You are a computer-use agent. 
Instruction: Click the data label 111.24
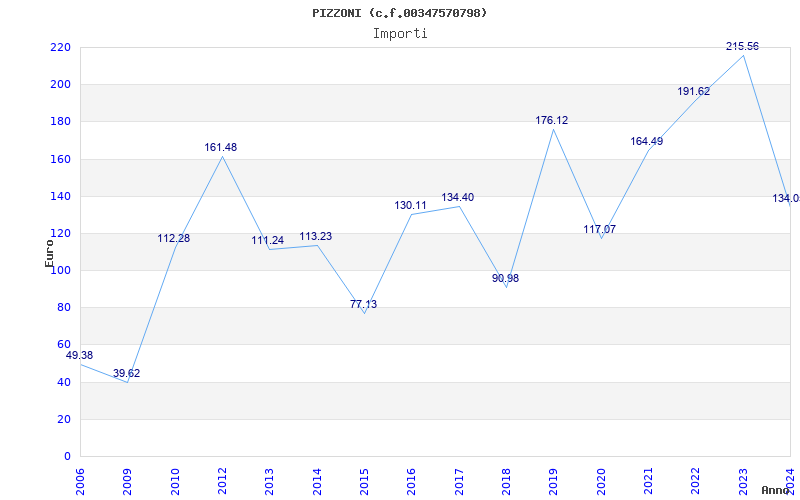point(267,240)
